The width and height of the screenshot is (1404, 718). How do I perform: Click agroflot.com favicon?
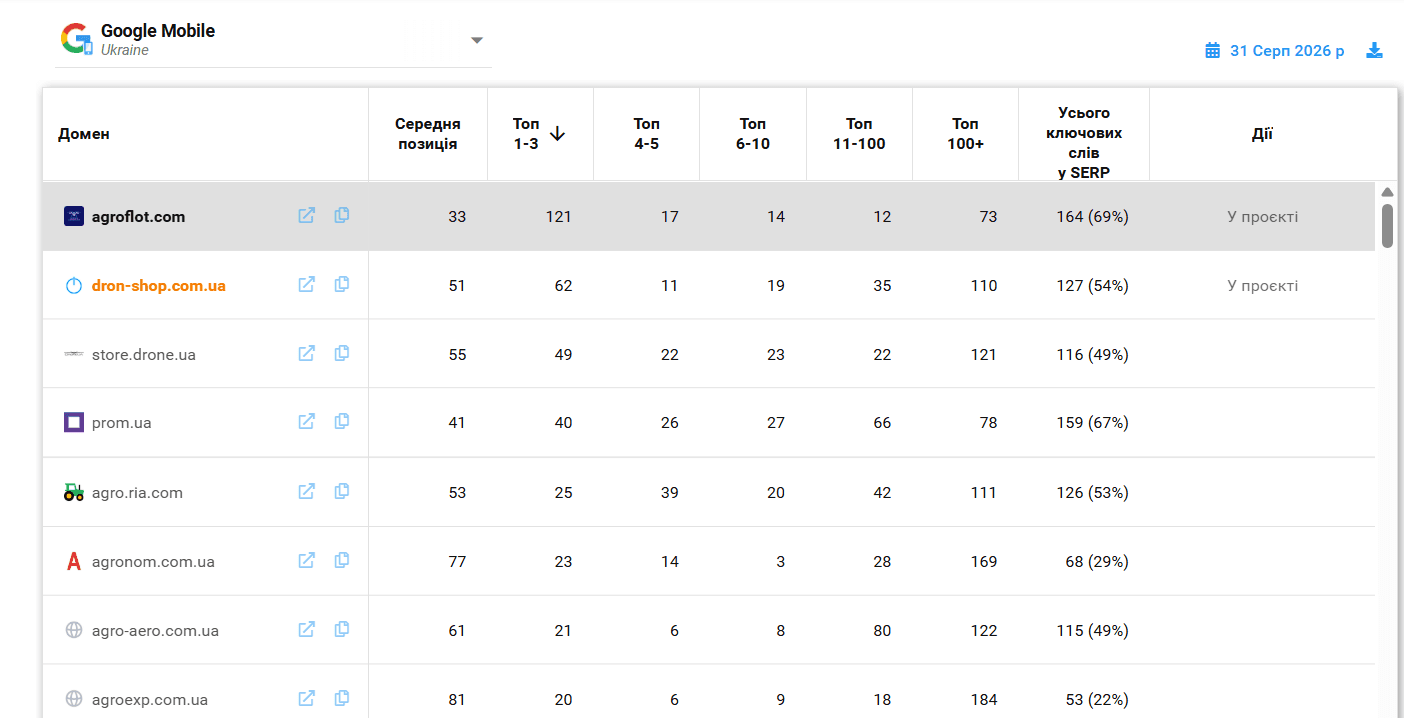74,216
